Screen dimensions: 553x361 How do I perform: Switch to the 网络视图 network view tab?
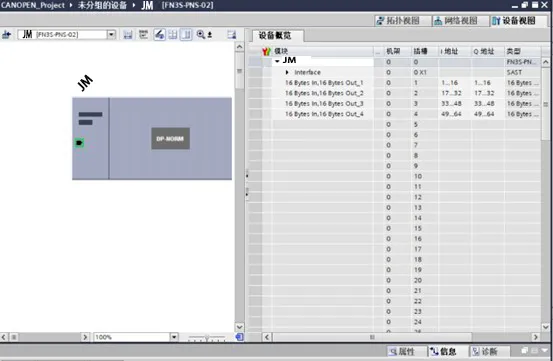(x=456, y=21)
